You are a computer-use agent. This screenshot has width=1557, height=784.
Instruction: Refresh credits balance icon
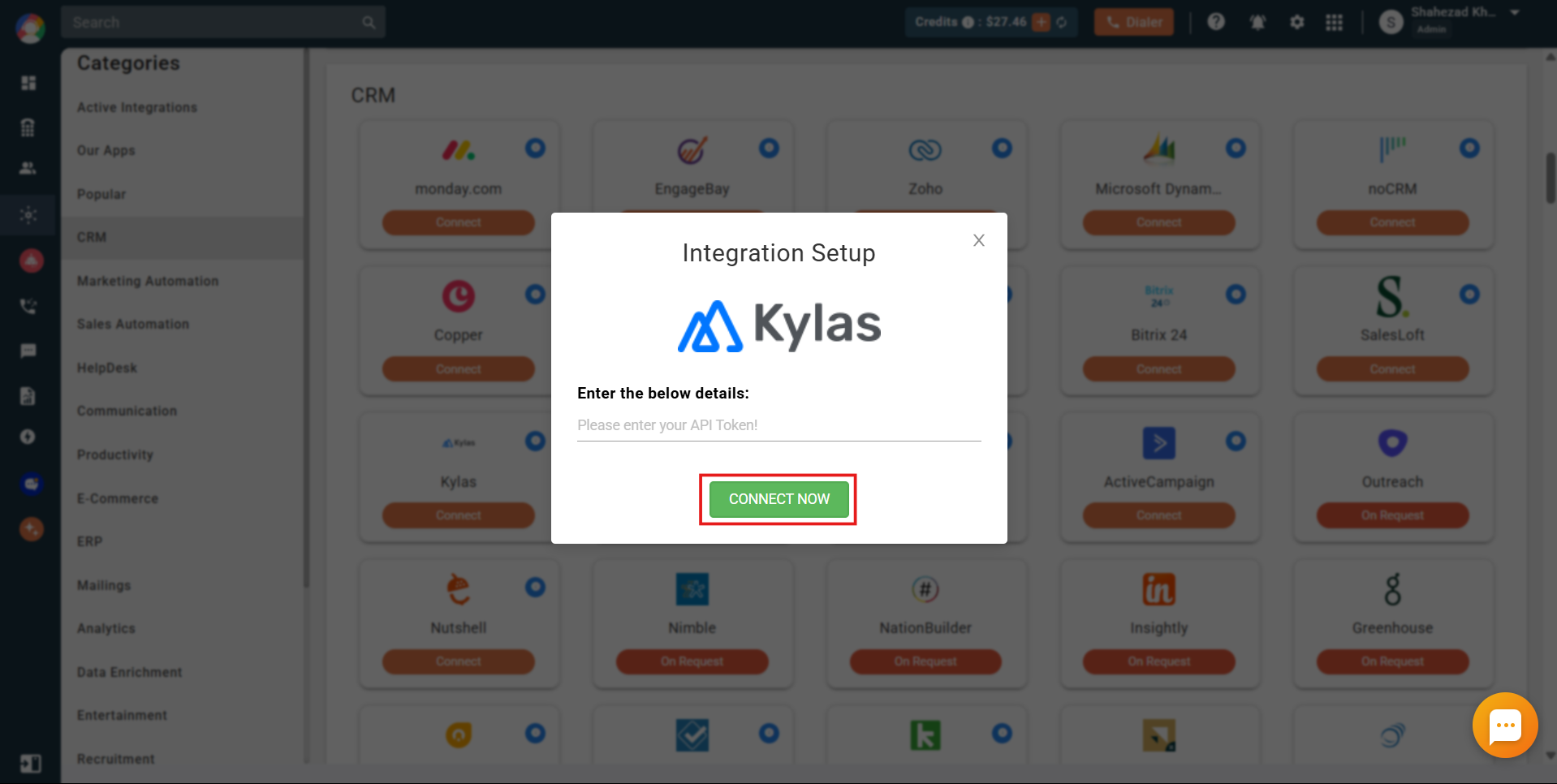[x=1062, y=22]
